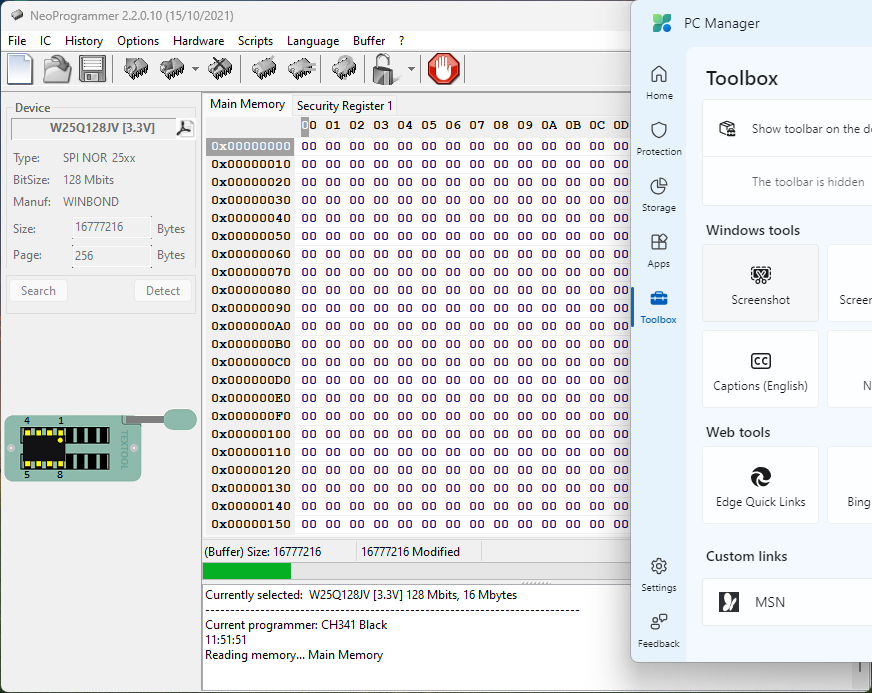Open Storage in PC Manager sidebar
Screen dimensions: 872x693
coord(659,194)
